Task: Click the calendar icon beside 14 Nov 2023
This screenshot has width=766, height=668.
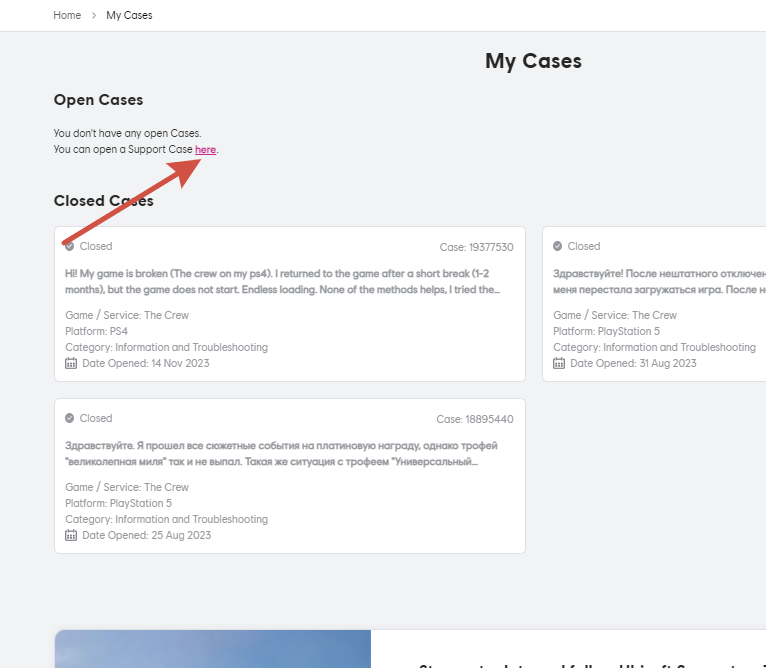Action: pos(71,363)
